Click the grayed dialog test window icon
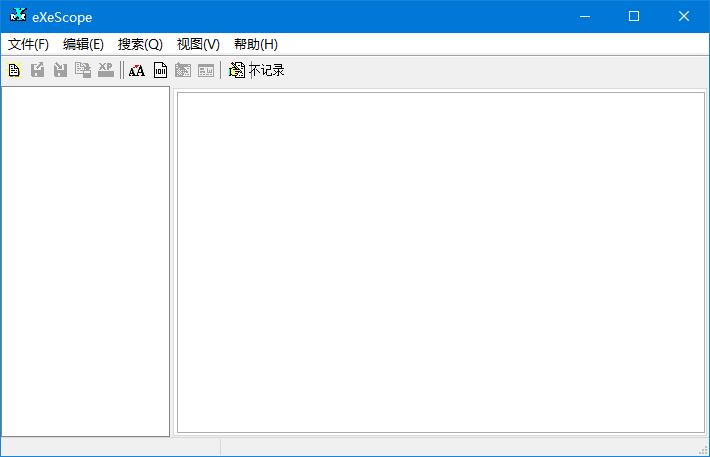 coord(206,71)
